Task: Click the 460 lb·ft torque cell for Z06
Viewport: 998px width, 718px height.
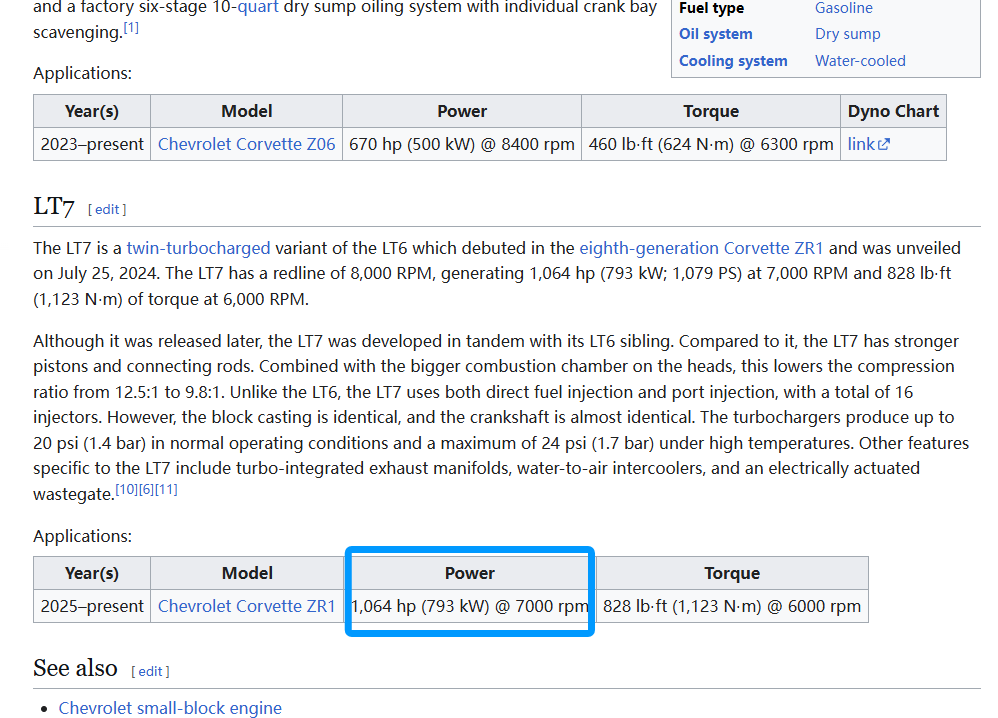Action: [710, 144]
